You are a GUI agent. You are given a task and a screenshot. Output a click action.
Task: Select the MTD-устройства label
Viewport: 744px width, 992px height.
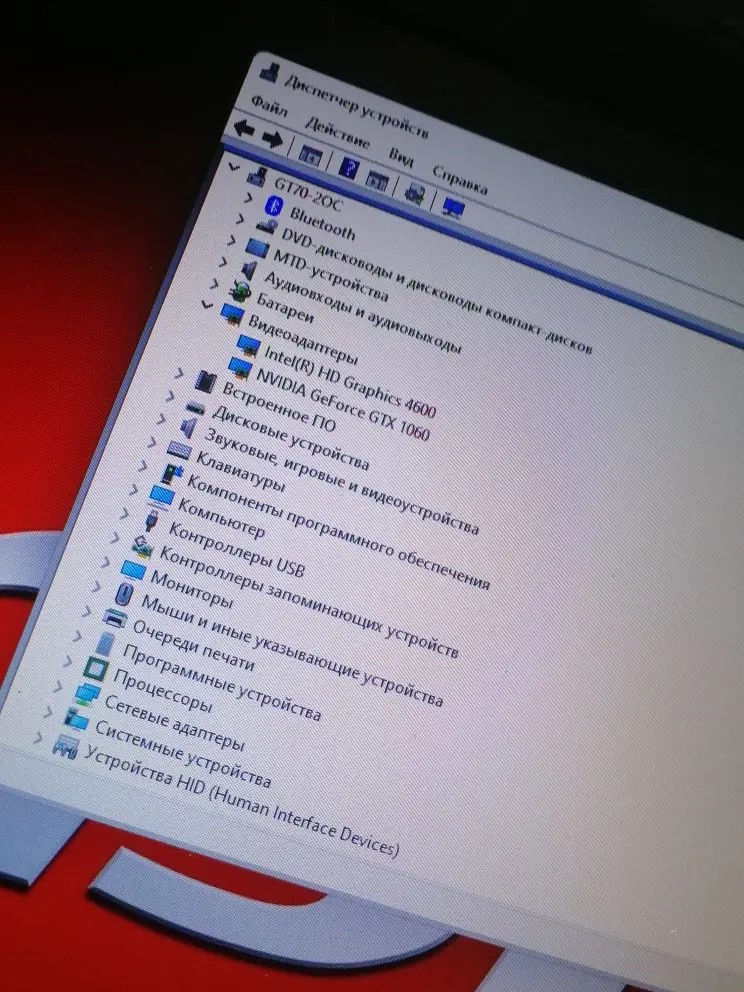pyautogui.click(x=330, y=275)
